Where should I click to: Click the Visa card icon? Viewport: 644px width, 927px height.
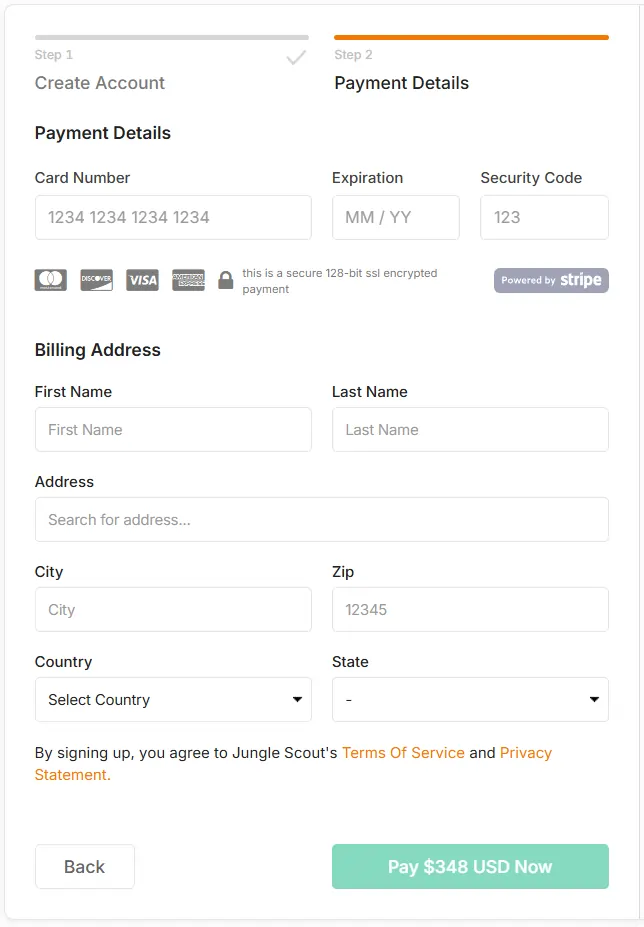[x=142, y=280]
